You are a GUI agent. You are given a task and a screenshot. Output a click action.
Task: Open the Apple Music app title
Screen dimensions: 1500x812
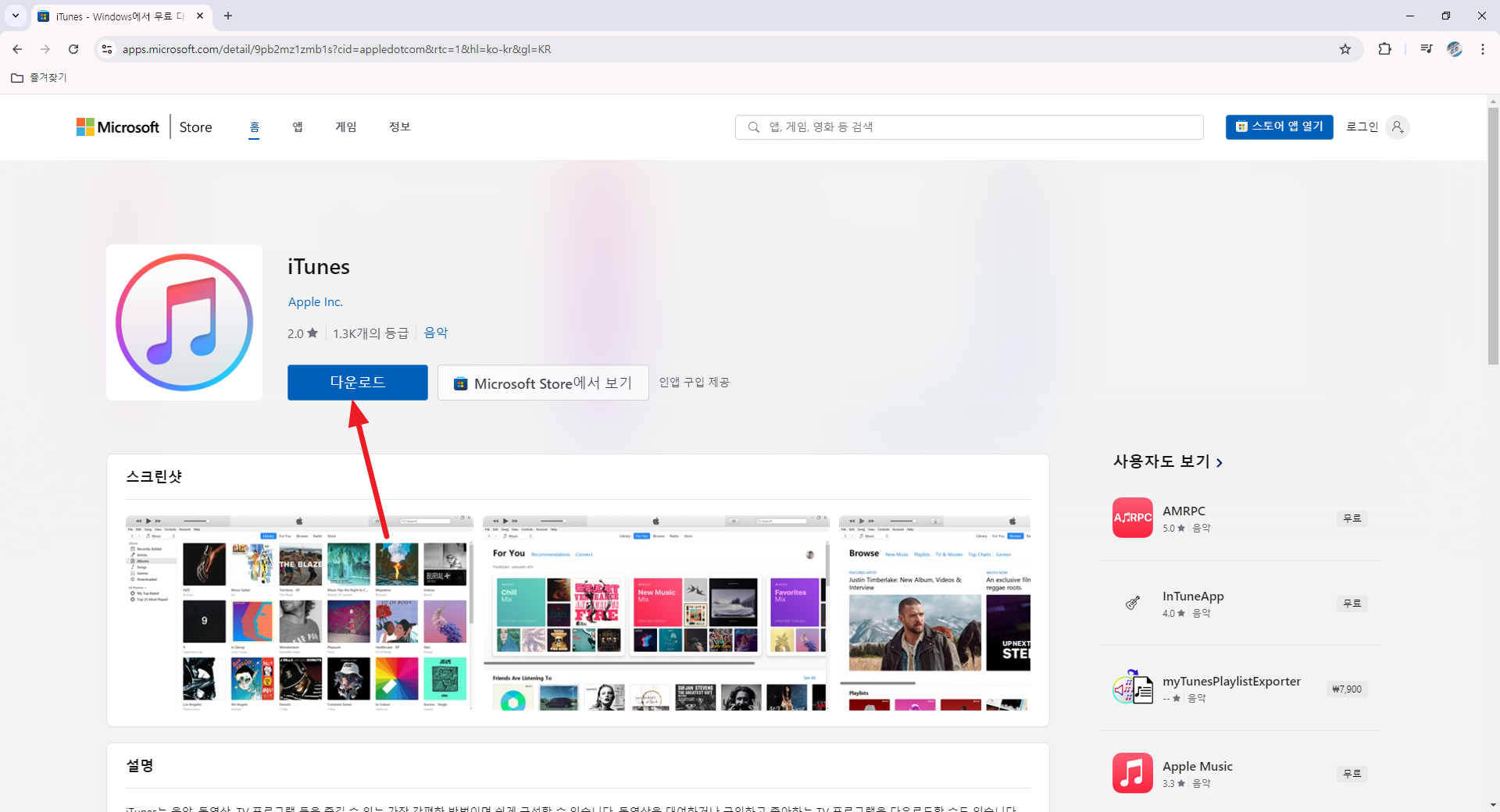coord(1198,767)
